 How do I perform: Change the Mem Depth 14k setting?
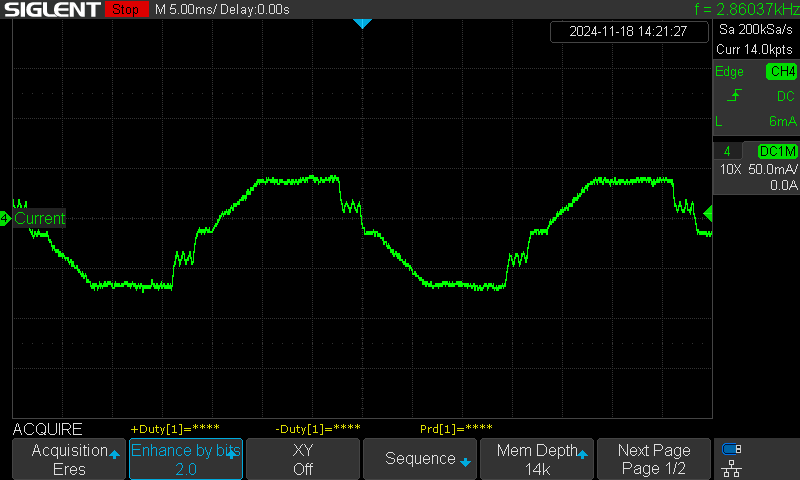(537, 459)
